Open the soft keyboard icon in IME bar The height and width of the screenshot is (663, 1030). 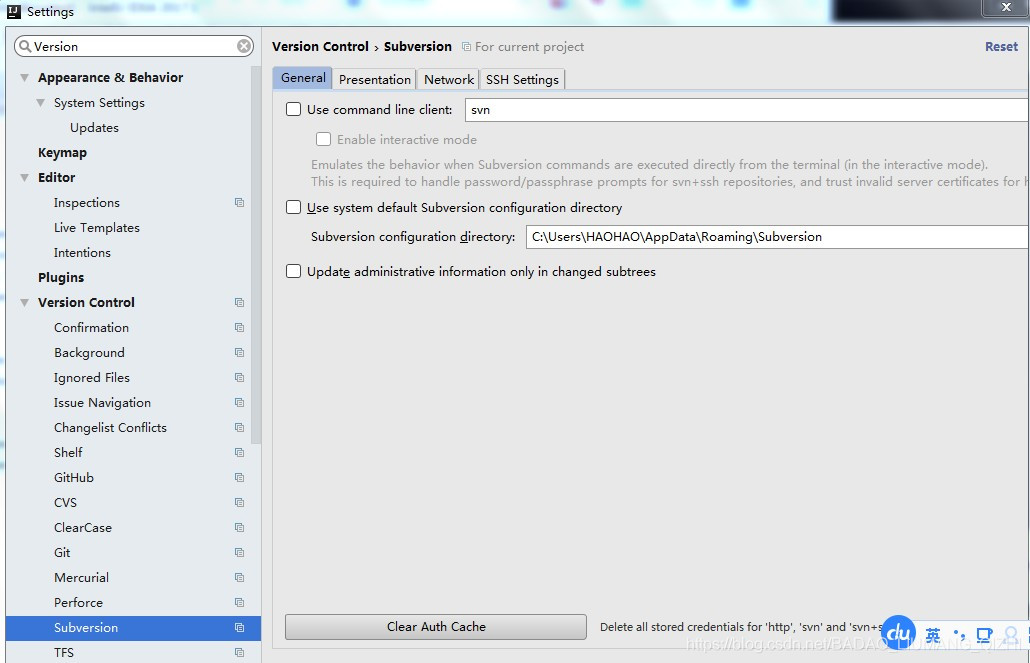(983, 634)
